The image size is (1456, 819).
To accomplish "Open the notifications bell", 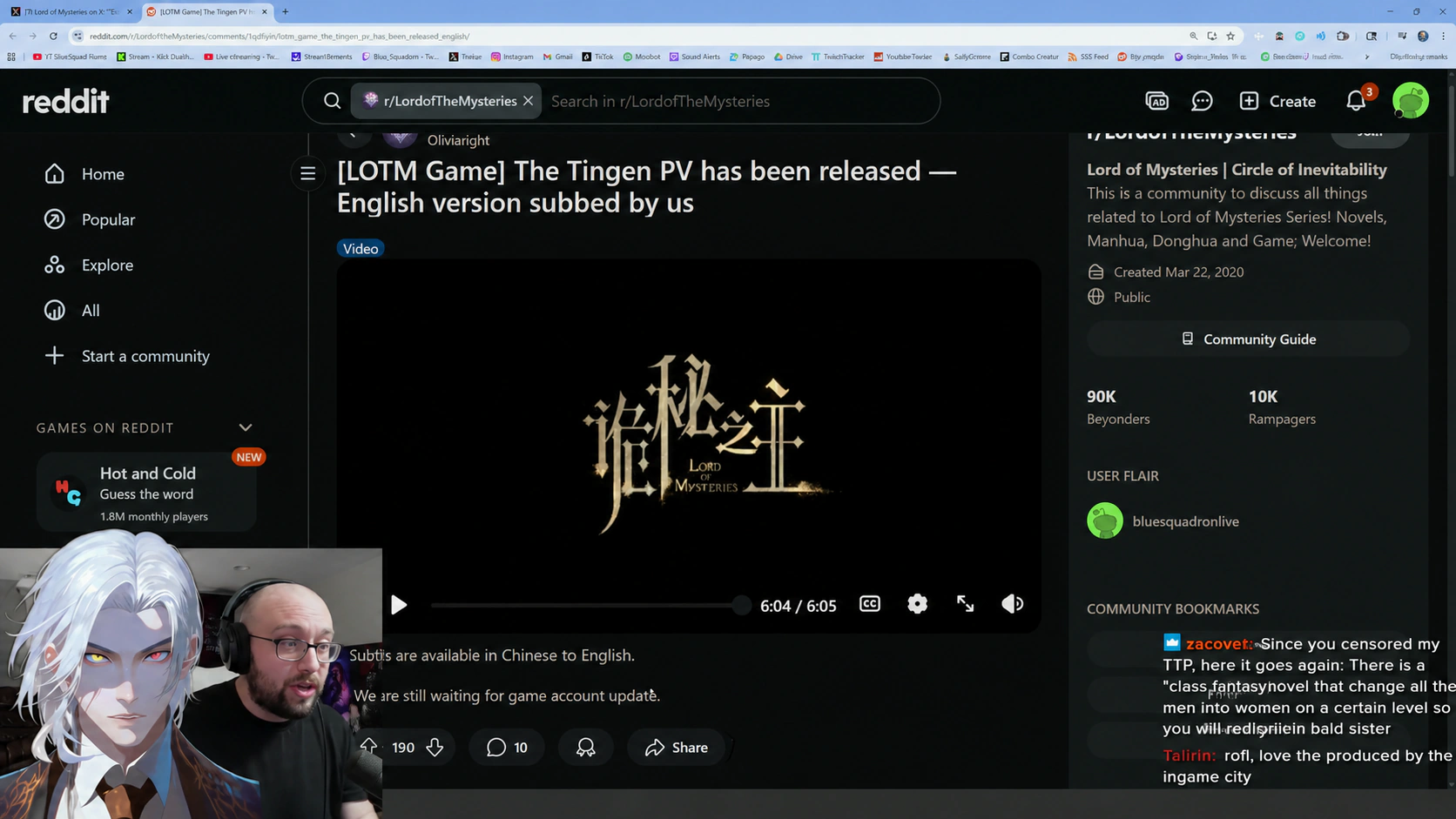I will [x=1356, y=101].
